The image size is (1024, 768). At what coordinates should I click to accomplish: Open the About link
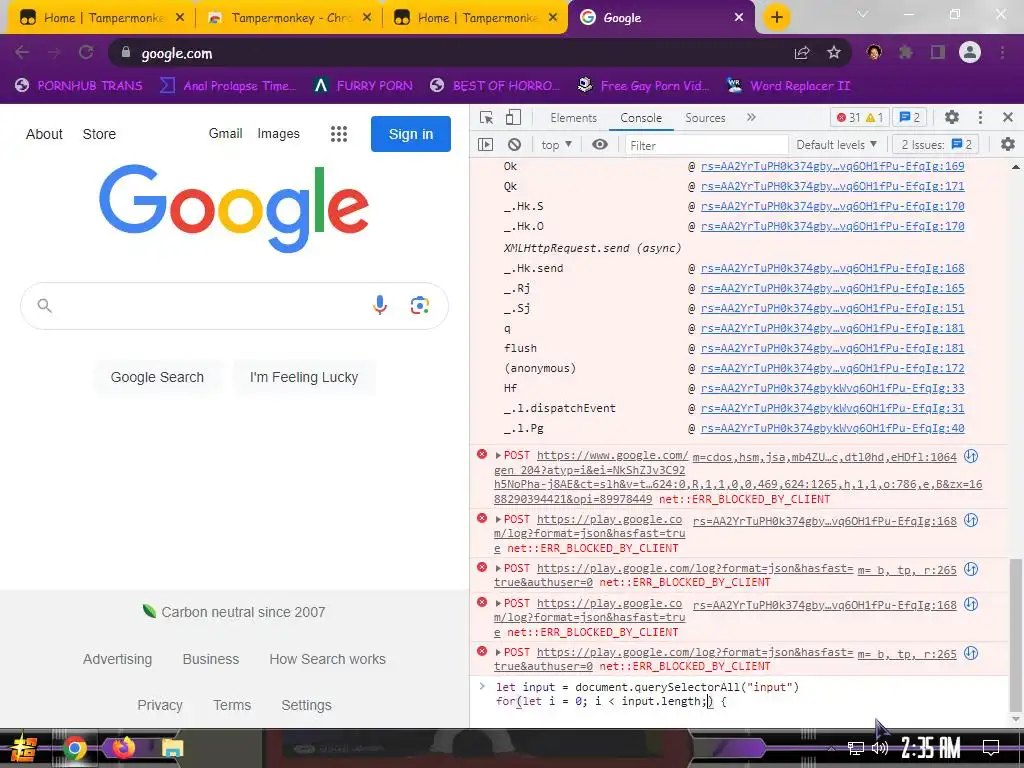click(44, 134)
